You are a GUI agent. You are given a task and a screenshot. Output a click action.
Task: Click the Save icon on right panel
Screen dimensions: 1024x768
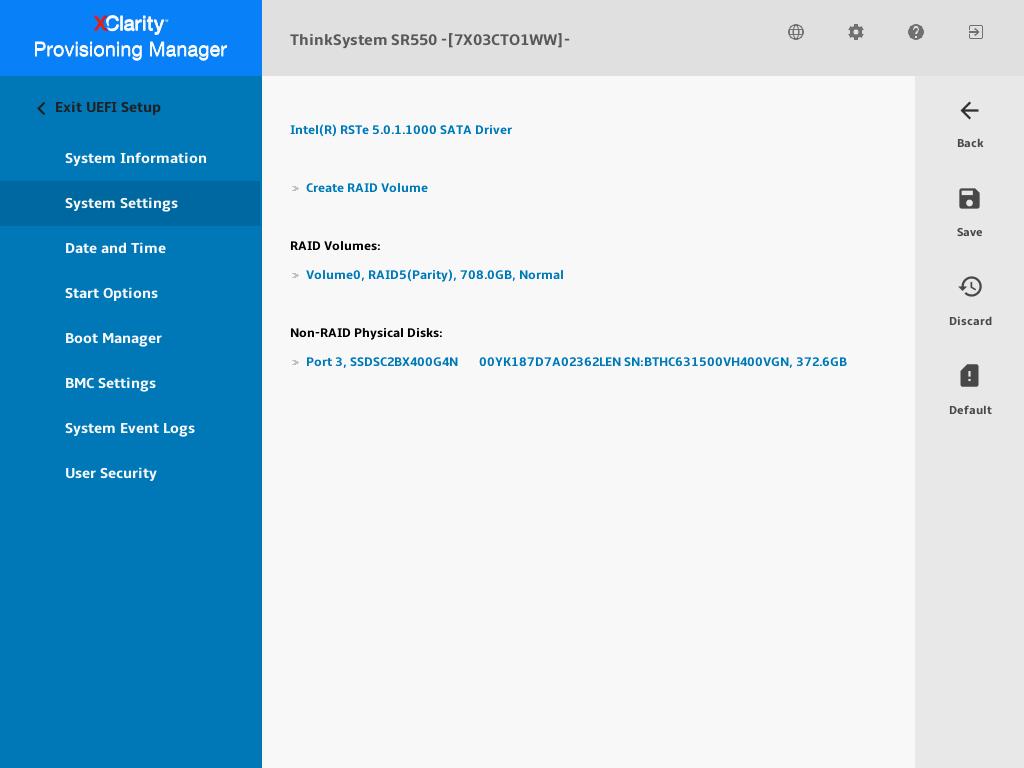969,199
